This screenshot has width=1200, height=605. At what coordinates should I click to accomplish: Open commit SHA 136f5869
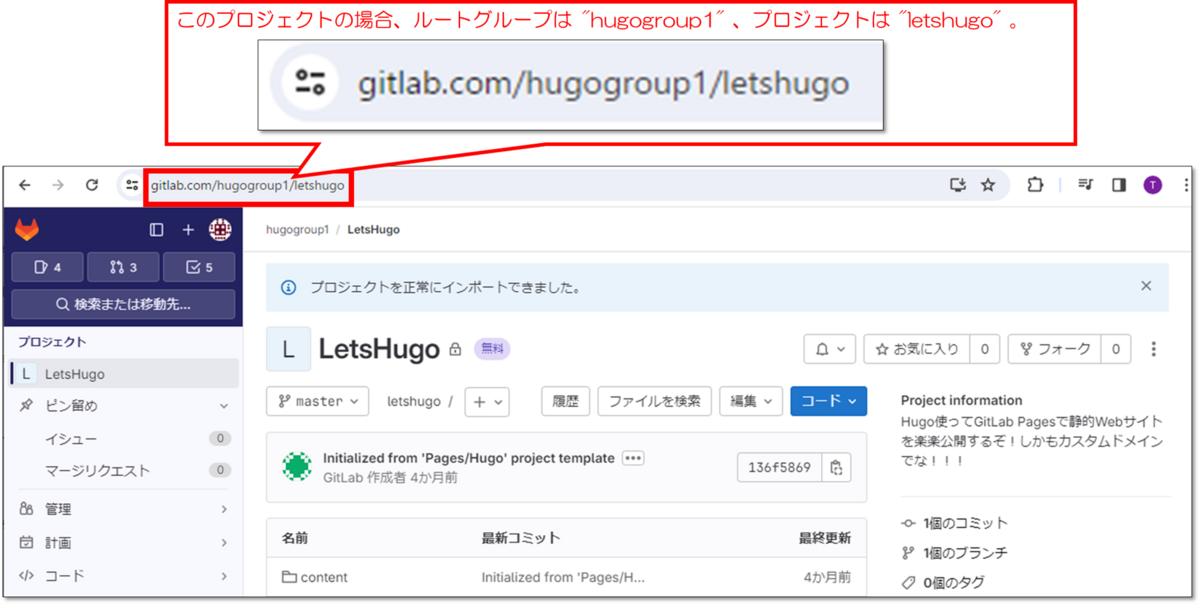point(780,467)
